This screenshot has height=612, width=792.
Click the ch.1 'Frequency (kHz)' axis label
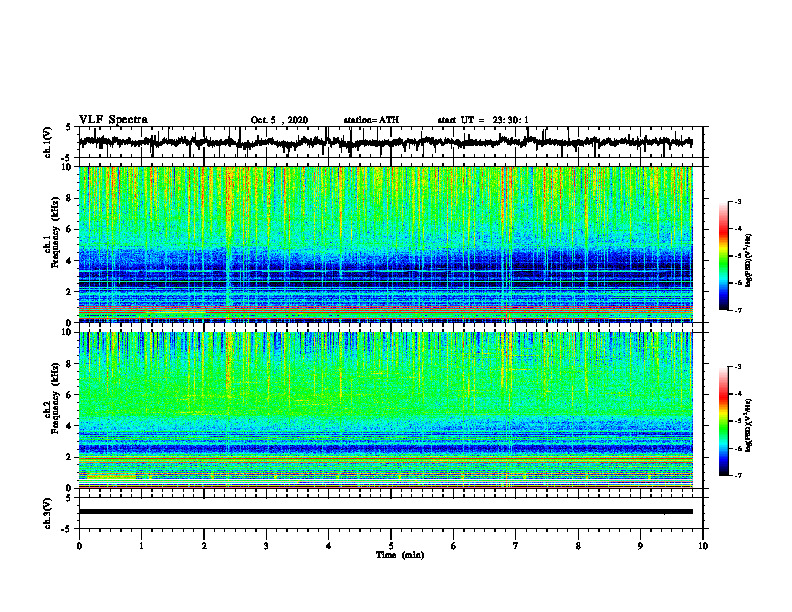pyautogui.click(x=56, y=233)
